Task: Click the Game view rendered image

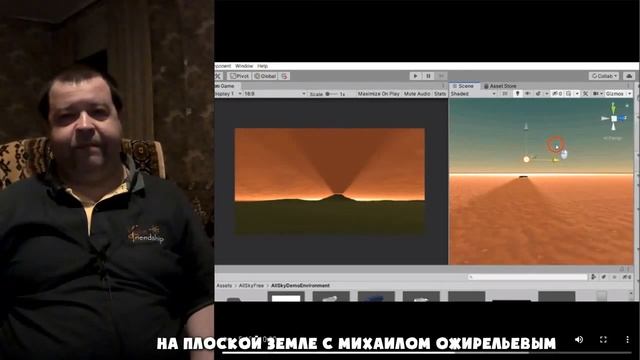Action: point(330,182)
